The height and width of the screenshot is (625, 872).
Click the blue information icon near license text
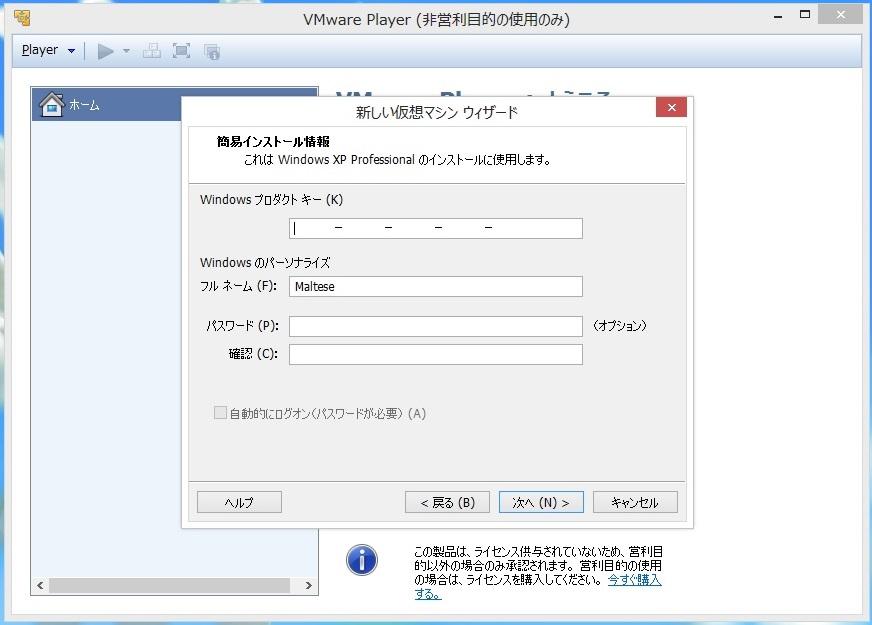pyautogui.click(x=362, y=560)
